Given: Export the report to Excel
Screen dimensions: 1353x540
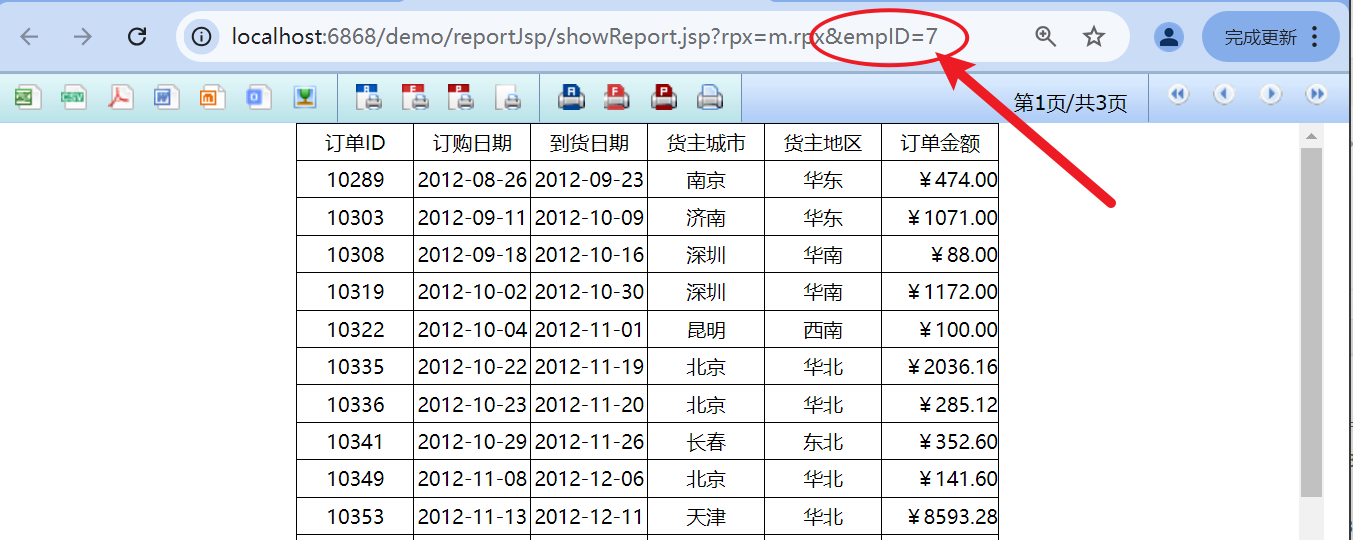Looking at the screenshot, I should [27, 97].
